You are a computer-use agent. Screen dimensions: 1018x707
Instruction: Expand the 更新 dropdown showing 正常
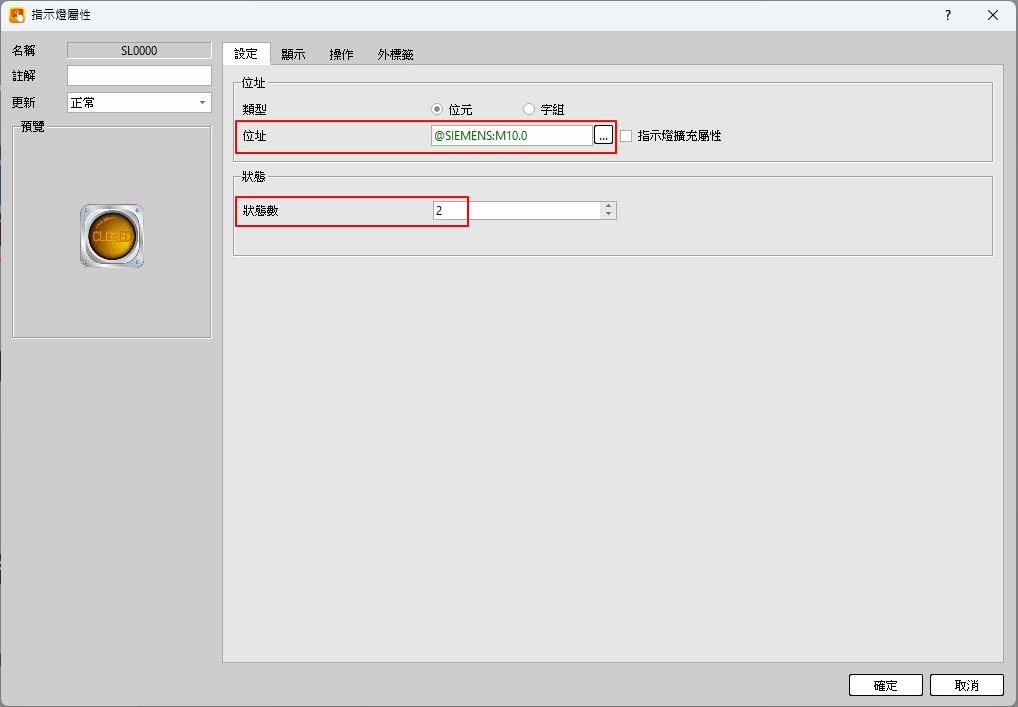tap(139, 103)
